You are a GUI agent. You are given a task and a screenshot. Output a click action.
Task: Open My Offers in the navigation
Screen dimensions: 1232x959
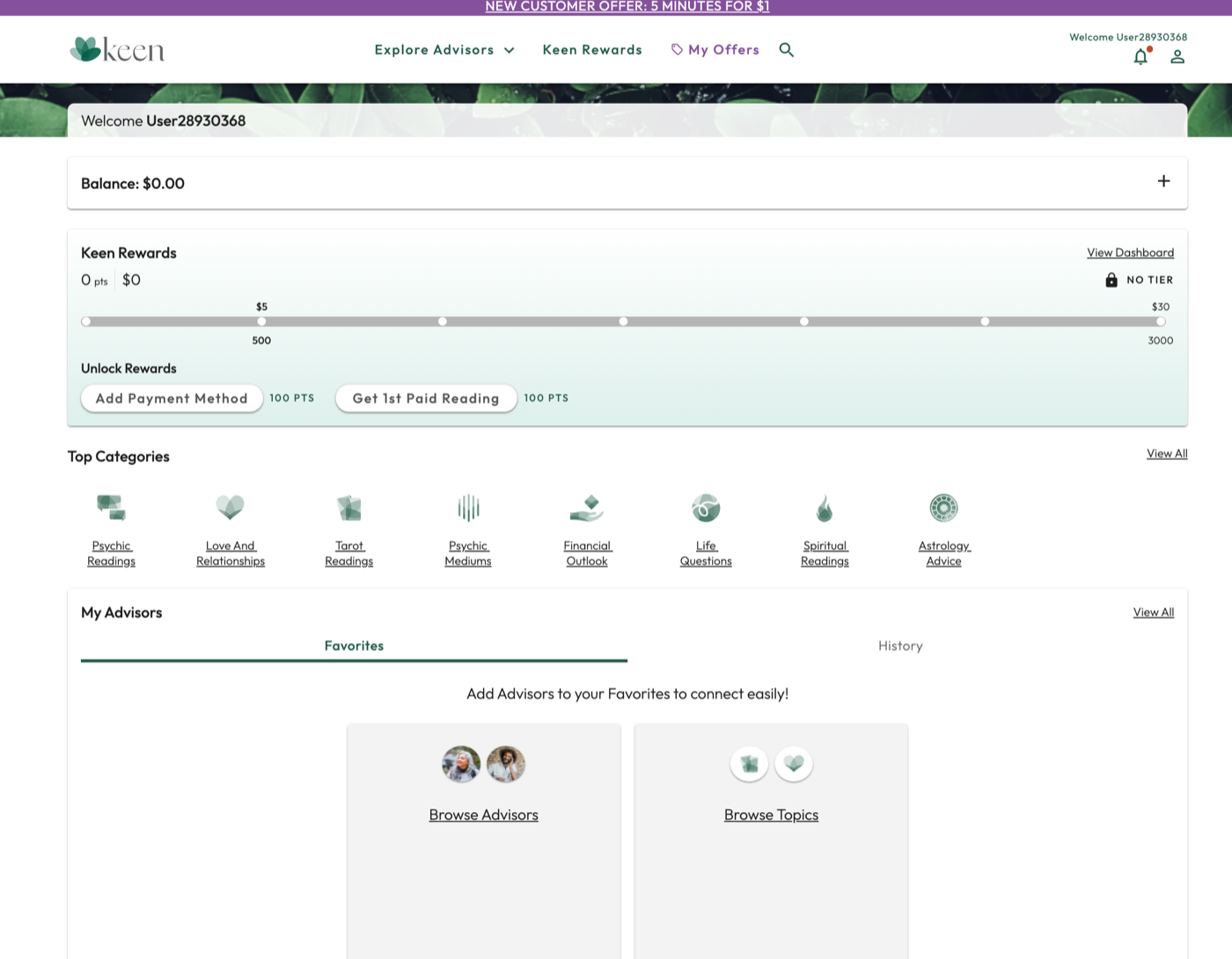(x=715, y=50)
